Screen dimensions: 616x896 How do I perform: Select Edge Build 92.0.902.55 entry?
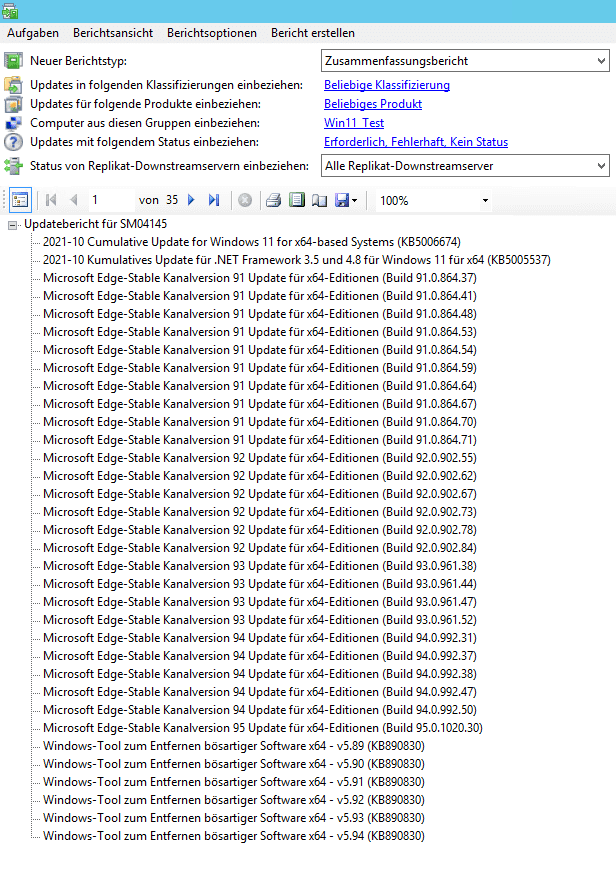(x=259, y=458)
